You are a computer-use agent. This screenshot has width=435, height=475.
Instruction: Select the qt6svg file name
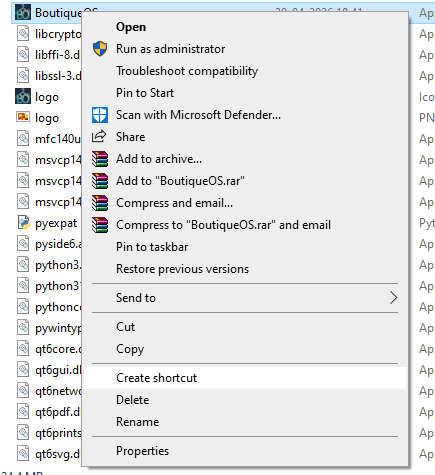(x=58, y=454)
